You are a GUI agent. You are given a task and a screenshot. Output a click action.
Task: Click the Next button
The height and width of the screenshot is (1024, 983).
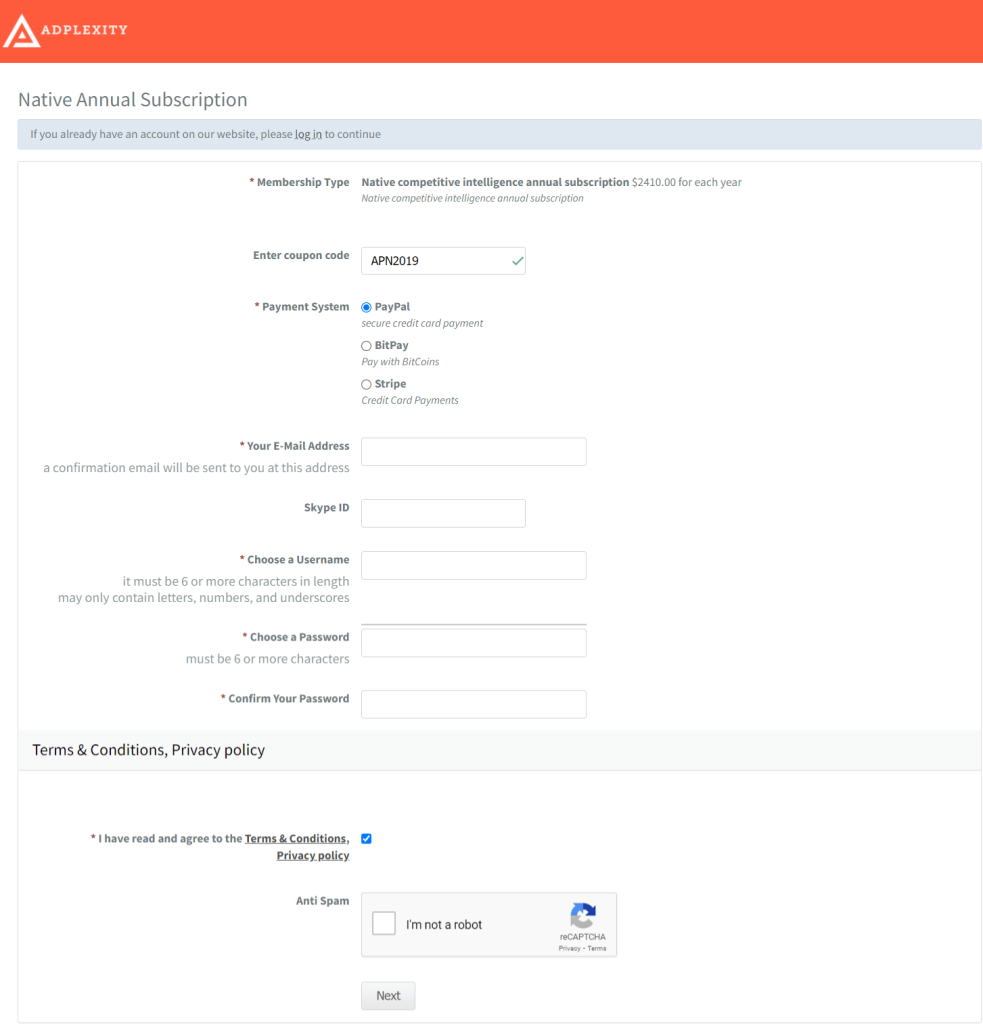pos(388,995)
